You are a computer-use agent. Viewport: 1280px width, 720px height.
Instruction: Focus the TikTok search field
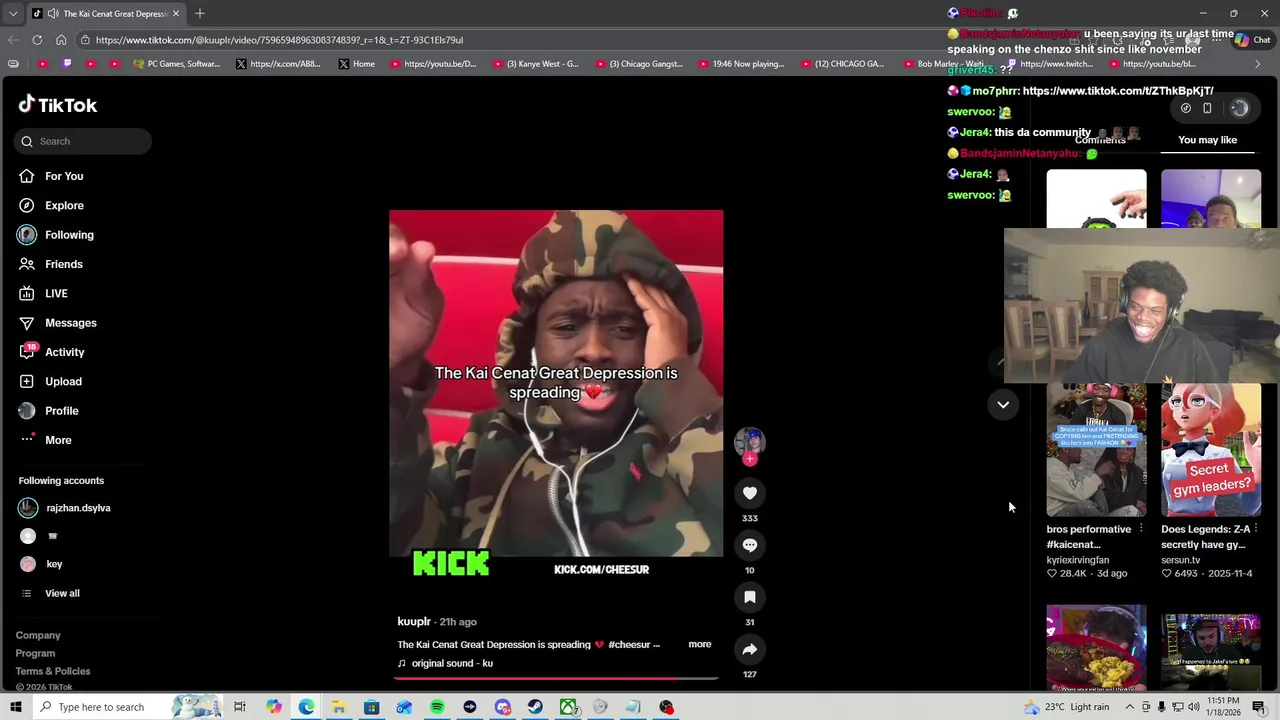(83, 141)
